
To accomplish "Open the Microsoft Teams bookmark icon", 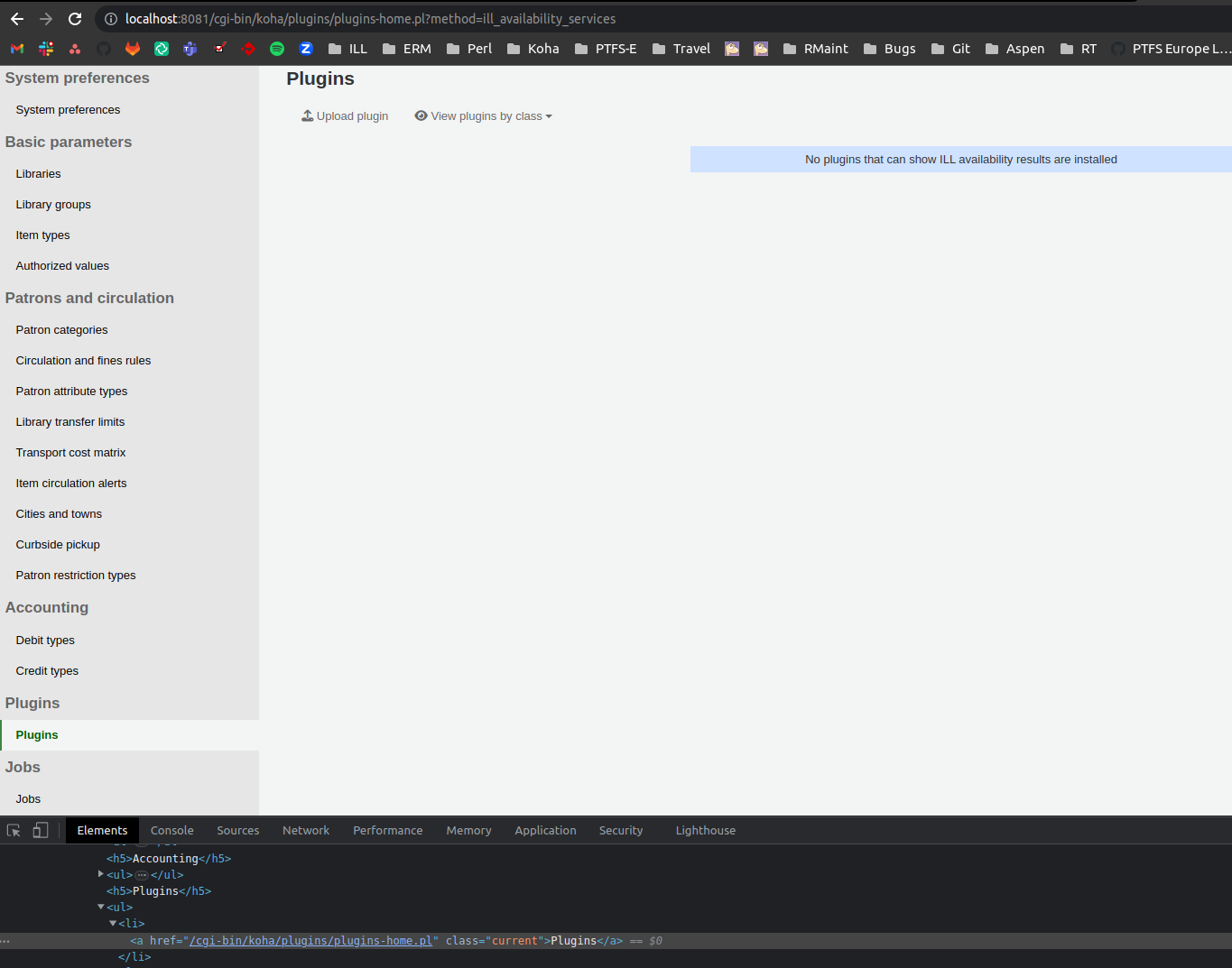I will tap(190, 49).
